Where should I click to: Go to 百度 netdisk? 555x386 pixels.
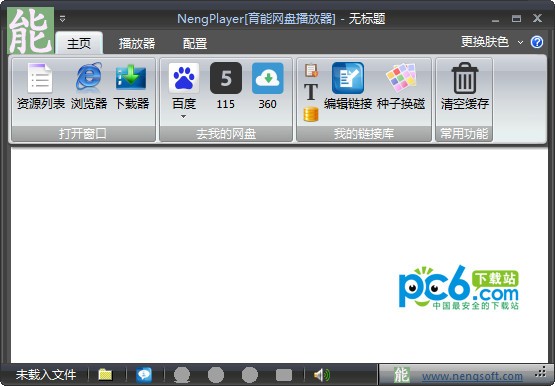(x=184, y=86)
